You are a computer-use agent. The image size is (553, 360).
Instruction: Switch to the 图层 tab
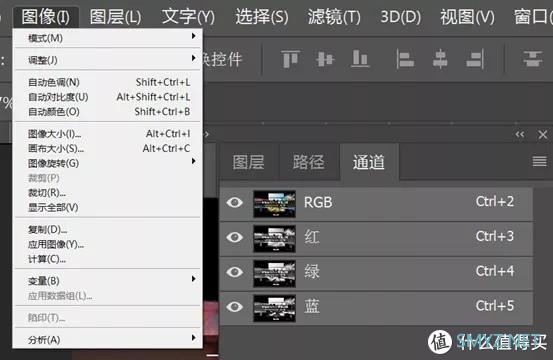click(x=249, y=162)
